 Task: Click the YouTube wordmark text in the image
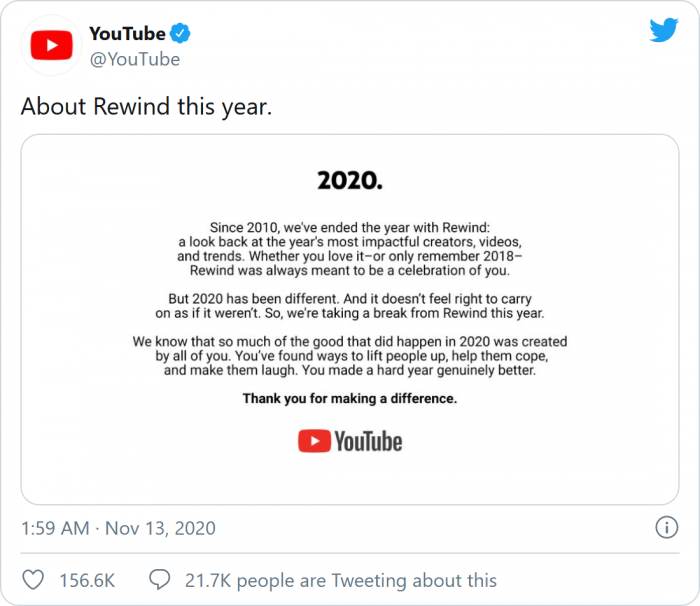[x=368, y=441]
